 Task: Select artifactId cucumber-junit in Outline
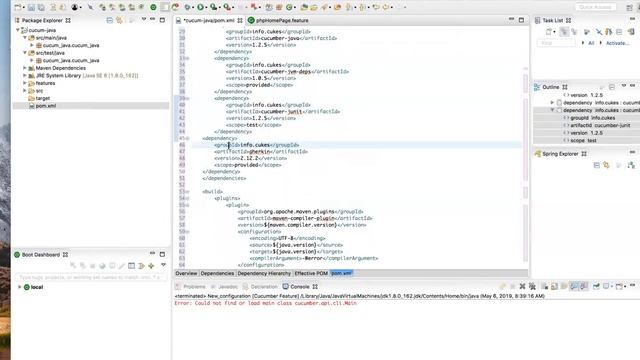596,125
